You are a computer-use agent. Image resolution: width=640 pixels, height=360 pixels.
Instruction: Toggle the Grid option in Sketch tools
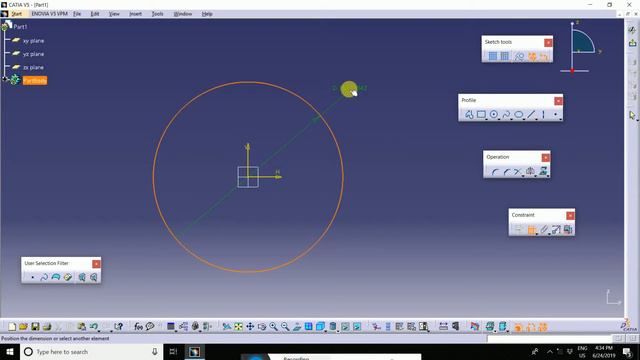pyautogui.click(x=493, y=56)
